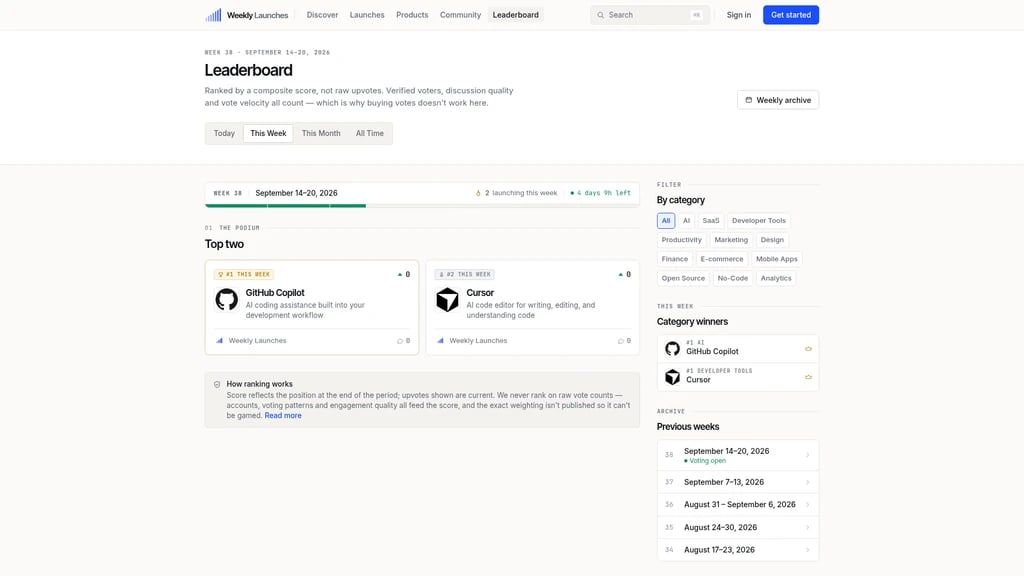1024x576 pixels.
Task: Switch to the All Time tab
Action: [370, 133]
